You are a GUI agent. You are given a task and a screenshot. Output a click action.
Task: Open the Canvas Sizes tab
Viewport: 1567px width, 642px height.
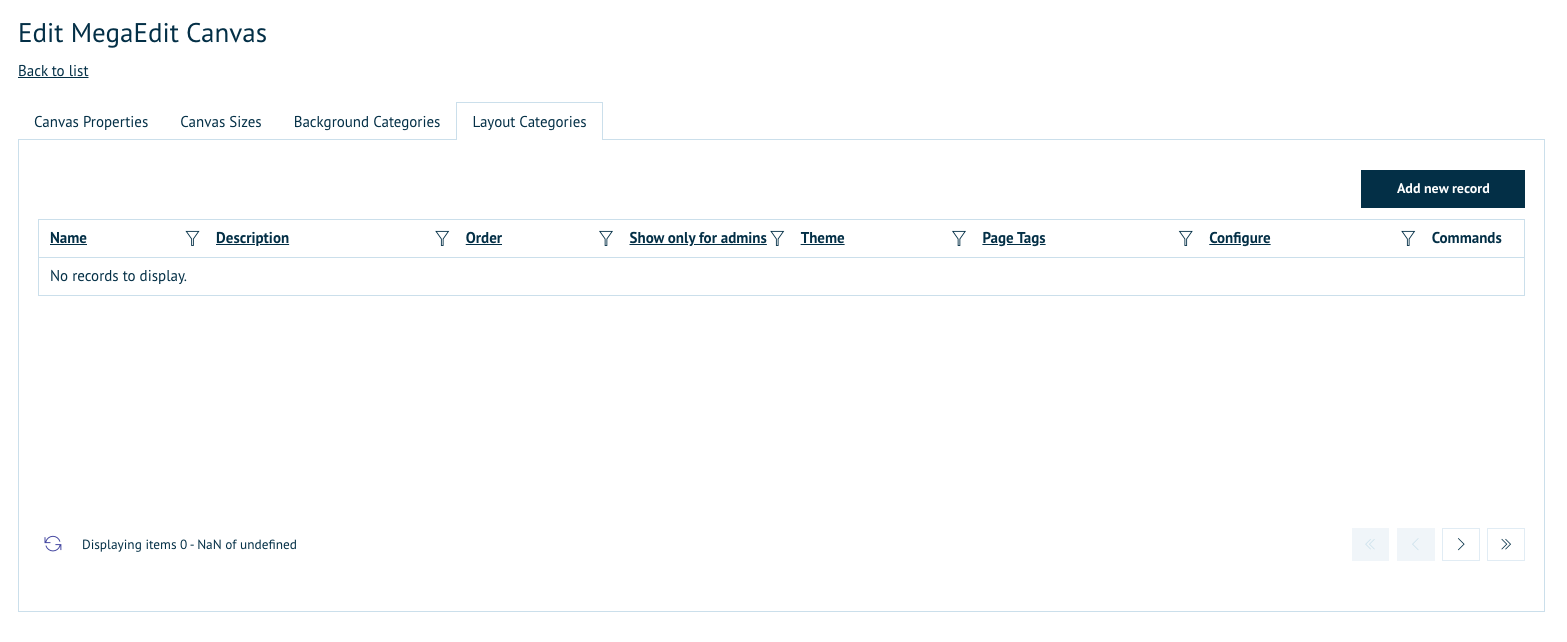[221, 122]
